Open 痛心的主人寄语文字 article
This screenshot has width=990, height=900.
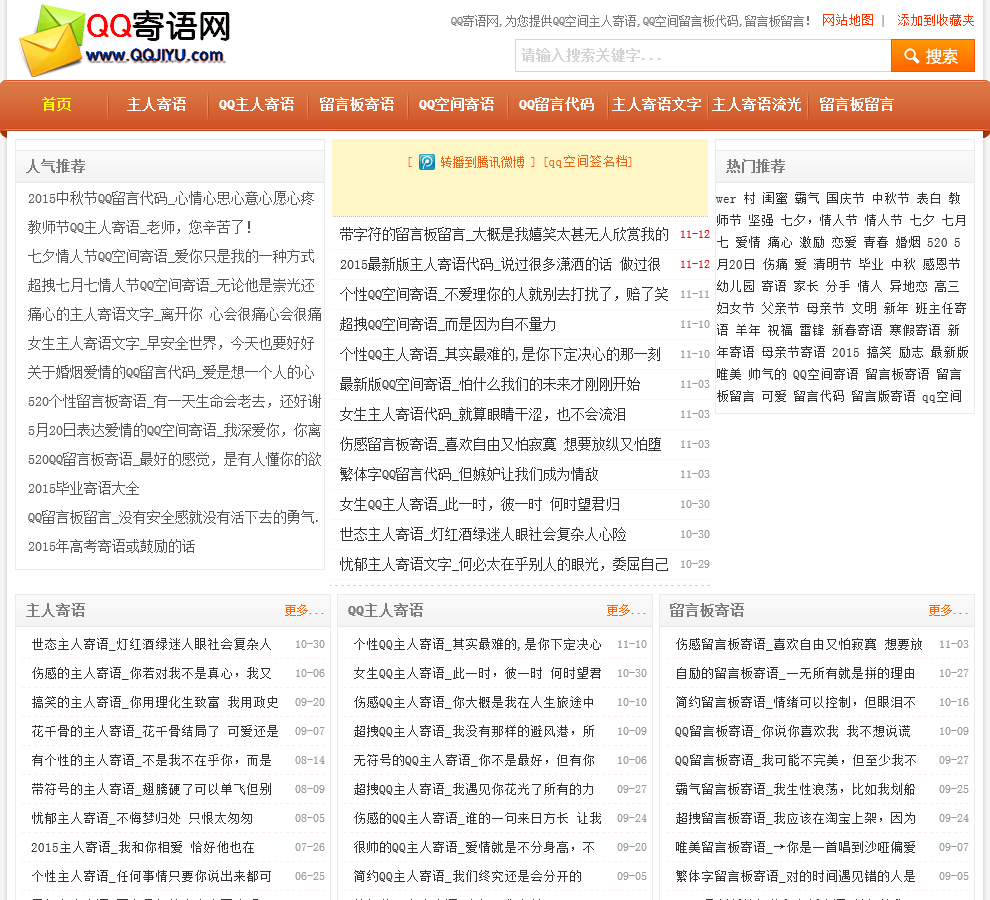tap(174, 315)
